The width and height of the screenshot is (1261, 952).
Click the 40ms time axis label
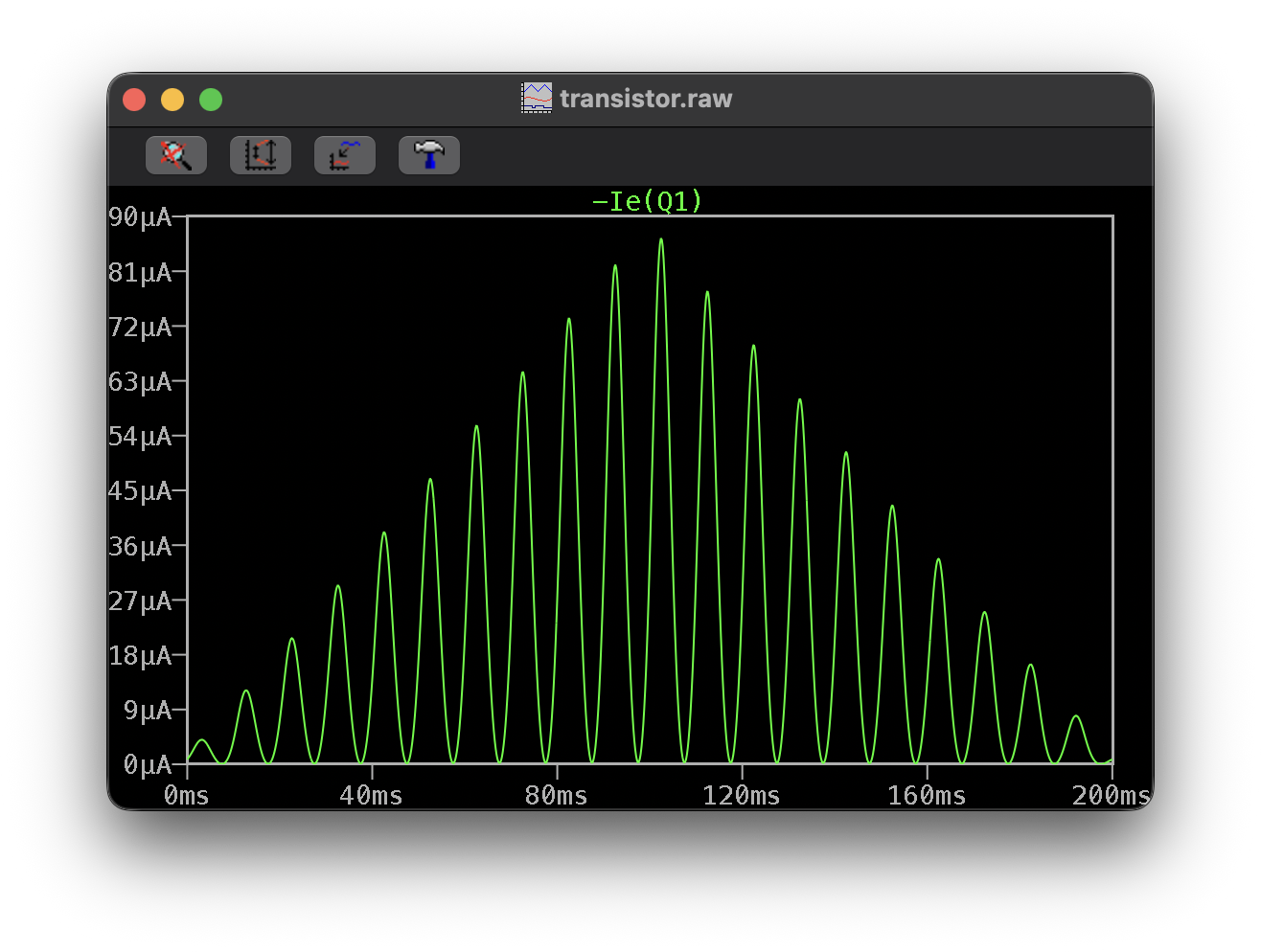[x=372, y=796]
